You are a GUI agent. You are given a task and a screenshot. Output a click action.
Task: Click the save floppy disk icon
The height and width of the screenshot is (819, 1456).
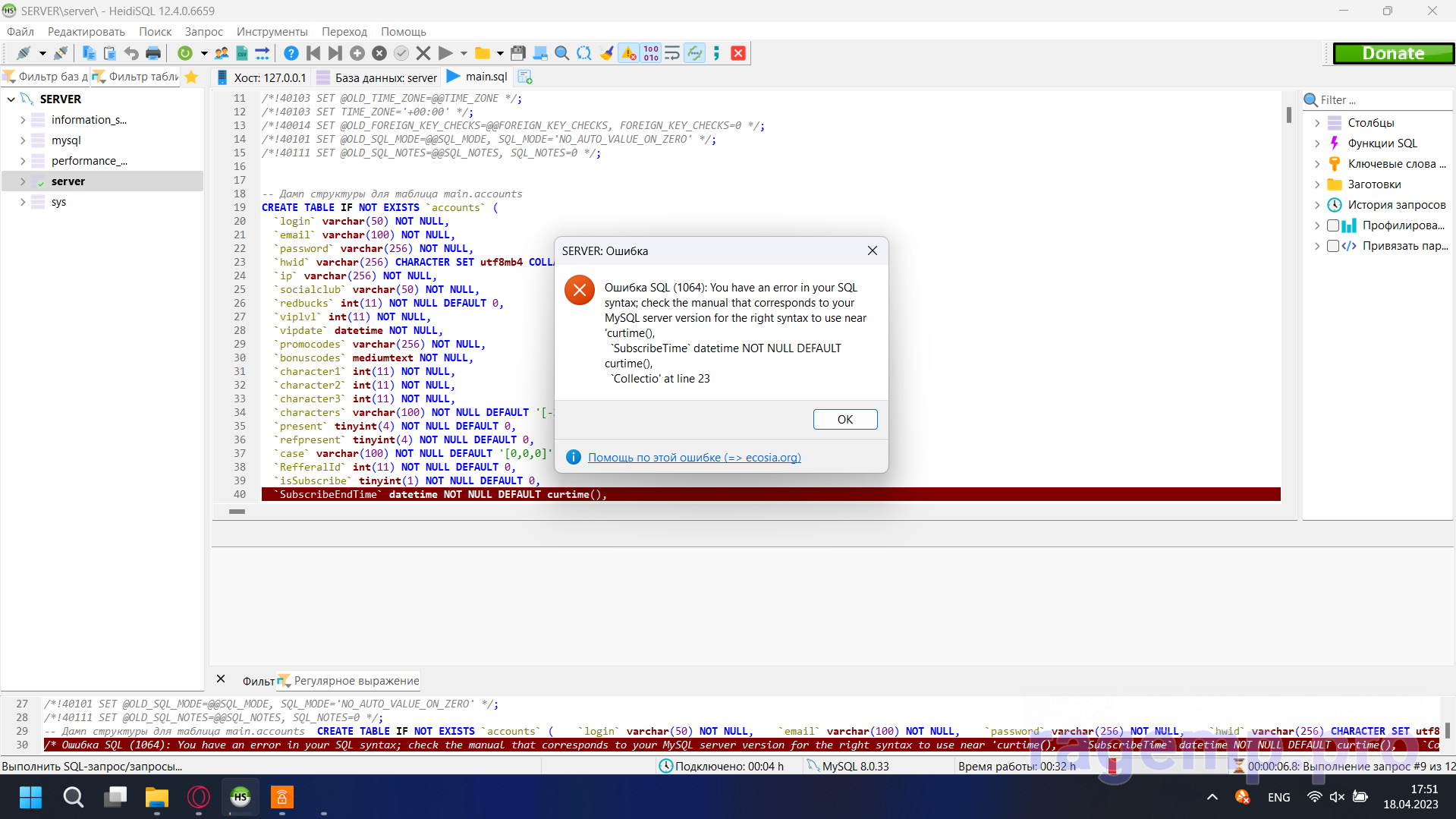click(x=518, y=53)
